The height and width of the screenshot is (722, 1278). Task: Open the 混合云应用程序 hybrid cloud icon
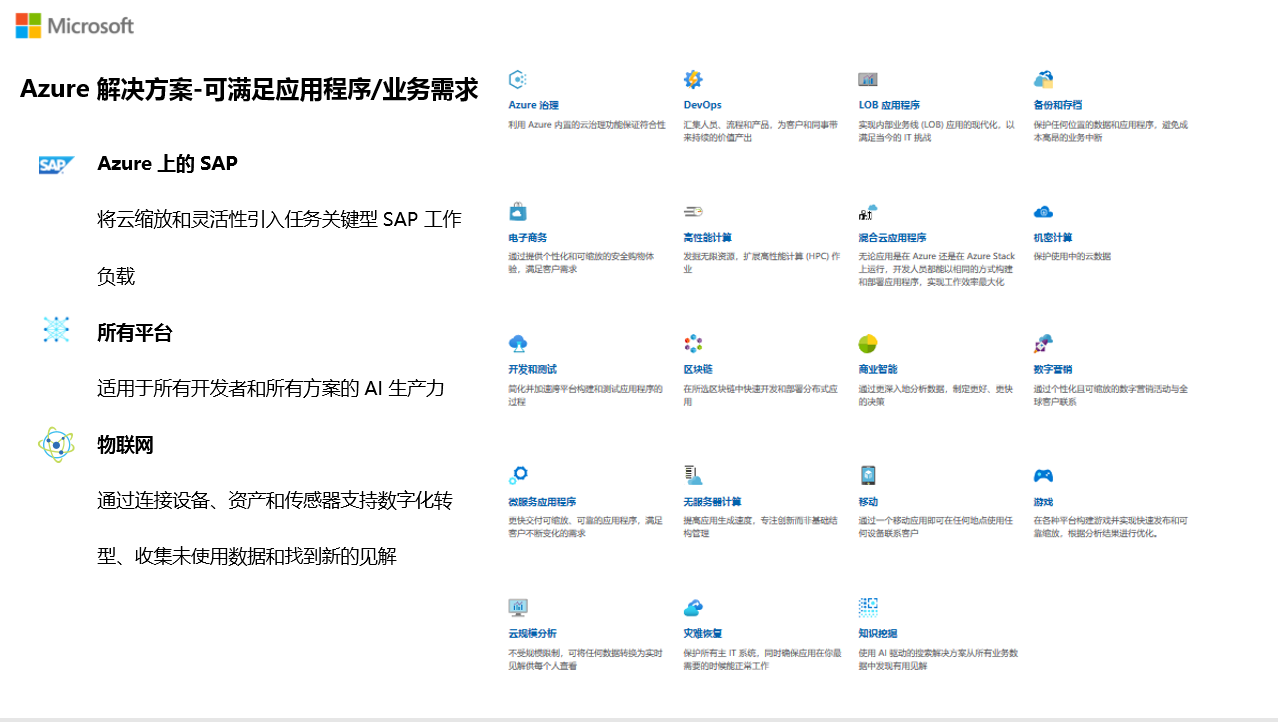pyautogui.click(x=865, y=211)
